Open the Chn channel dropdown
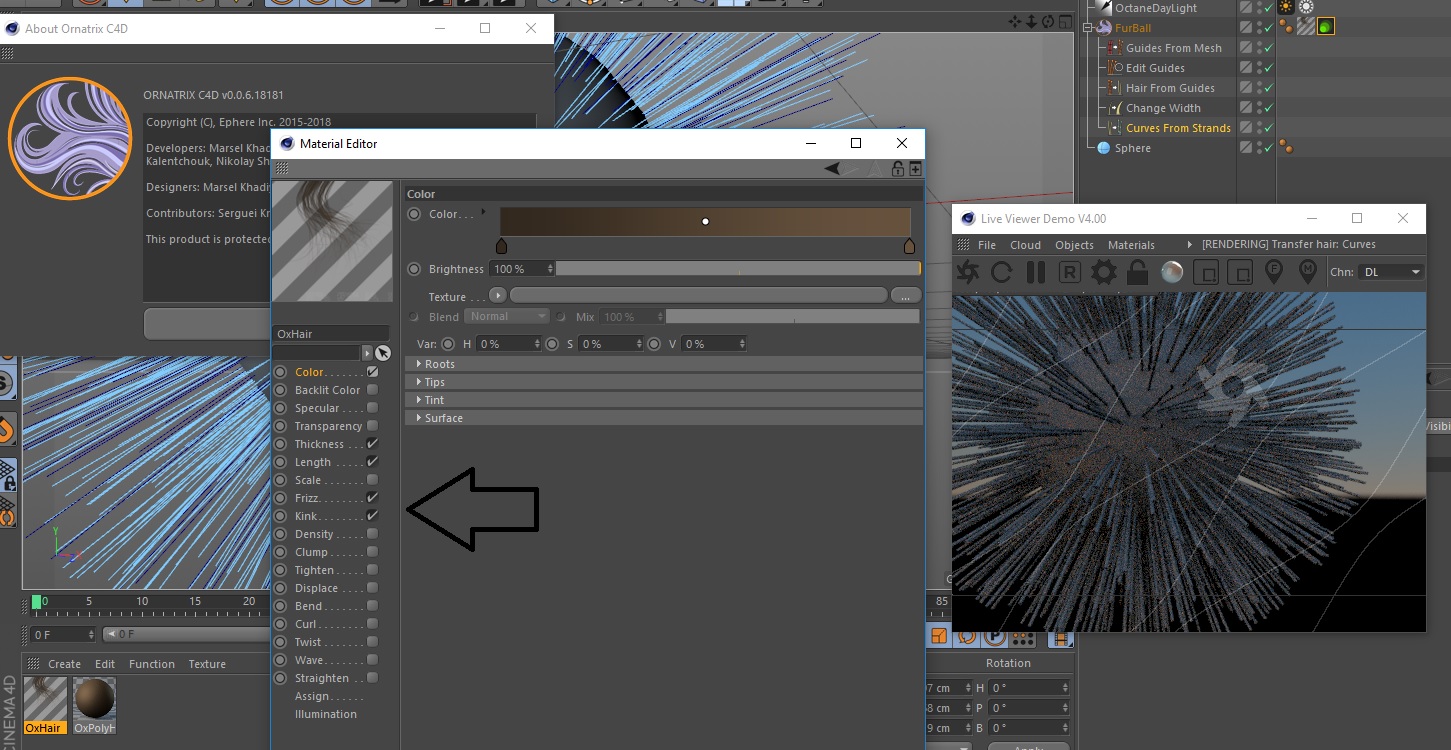This screenshot has width=1451, height=750. tap(1391, 272)
